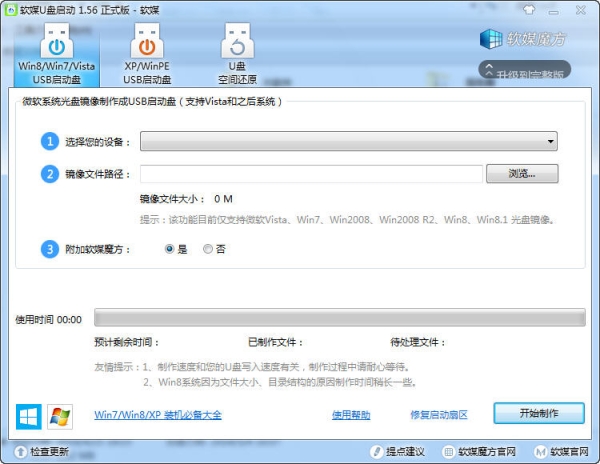The height and width of the screenshot is (464, 600).
Task: Click the 待处理文件 label
Action: tap(418, 342)
